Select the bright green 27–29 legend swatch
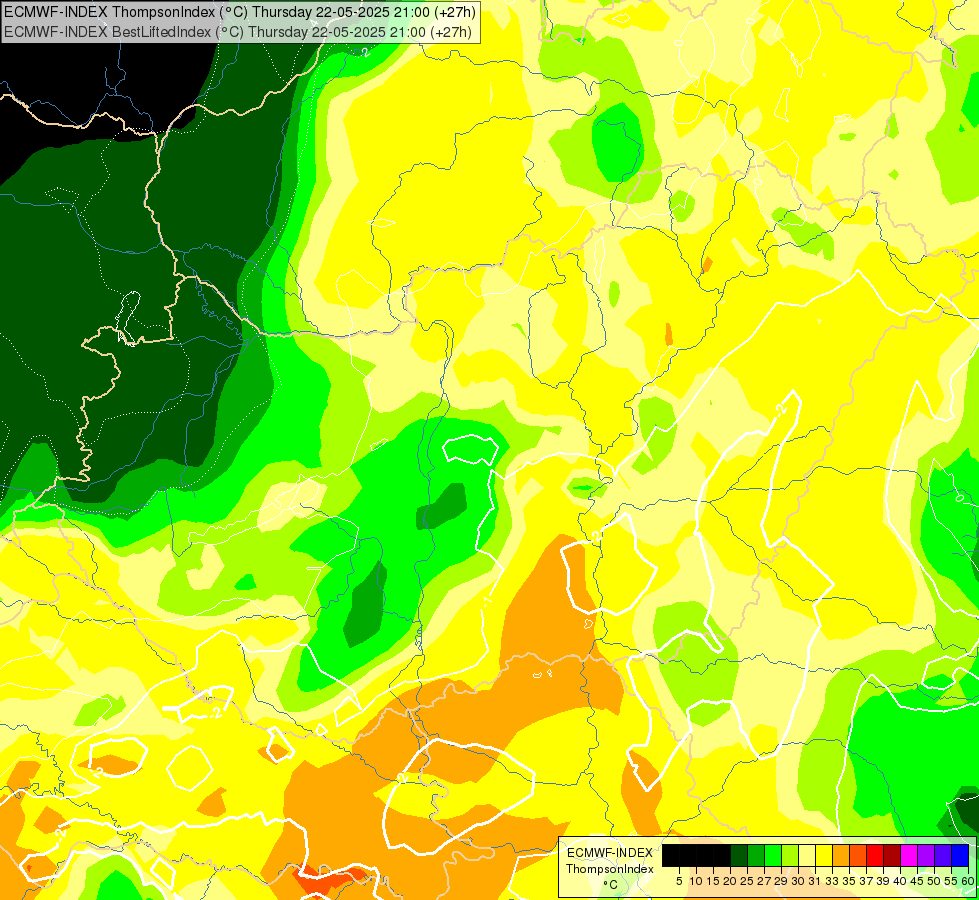The height and width of the screenshot is (900, 979). tap(773, 856)
